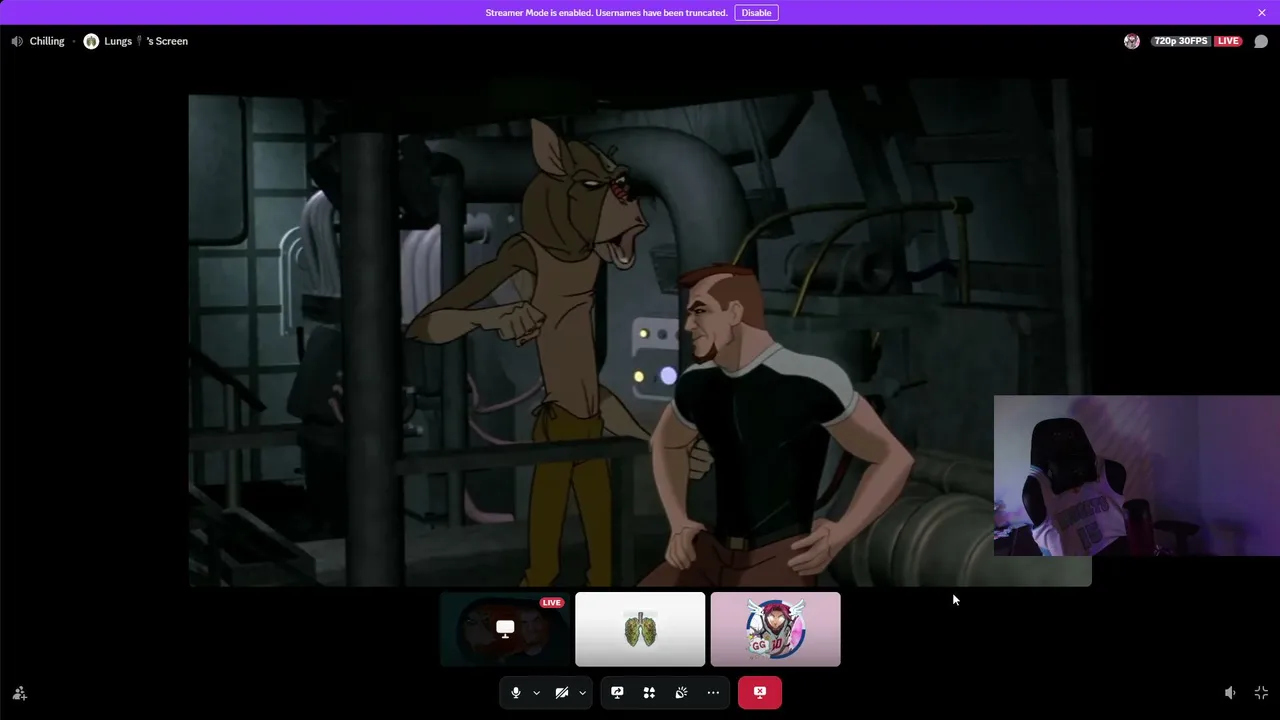Click the invite people icon
The width and height of the screenshot is (1280, 720).
point(19,693)
